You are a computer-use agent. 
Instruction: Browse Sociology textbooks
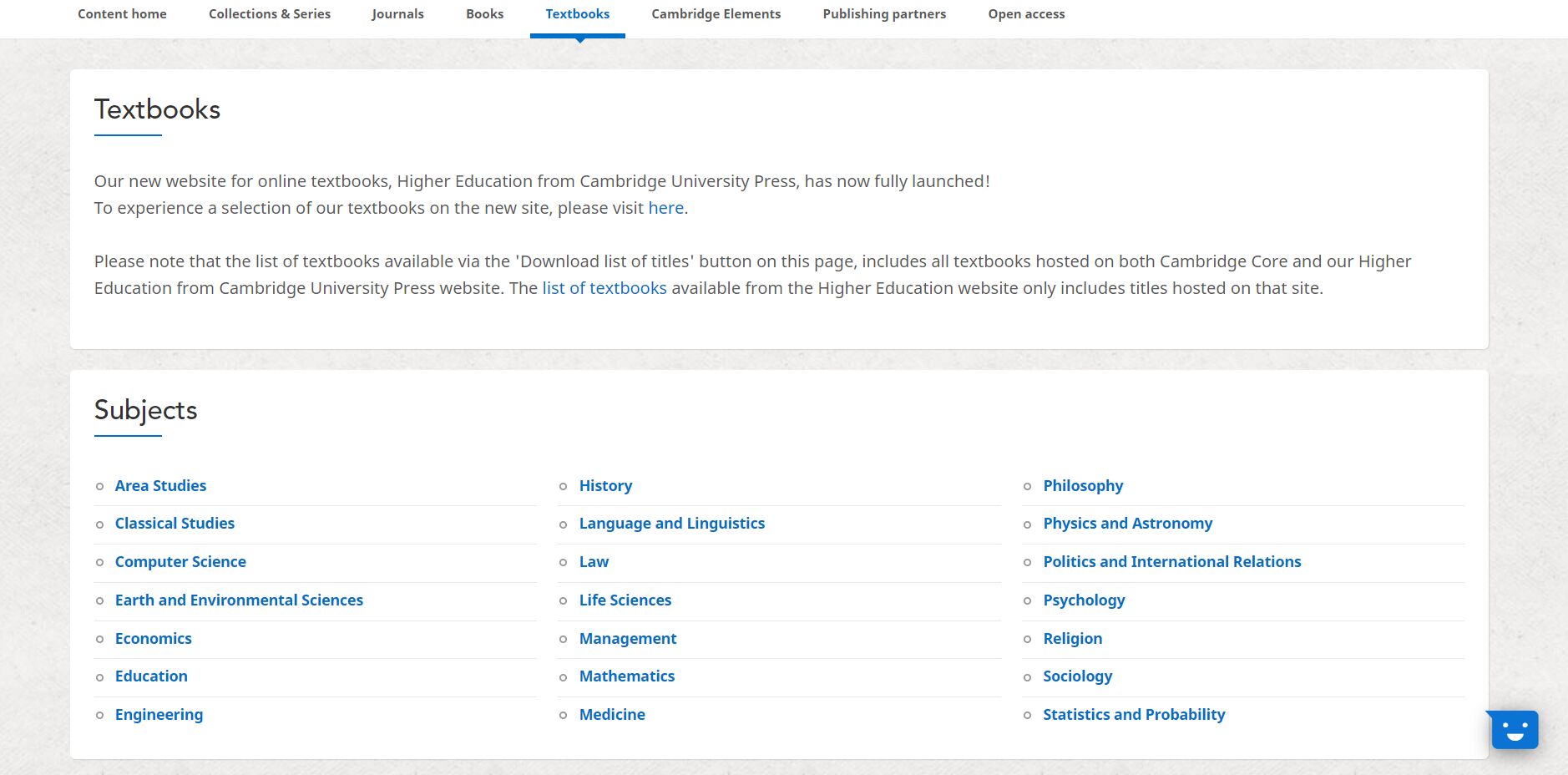[1077, 676]
